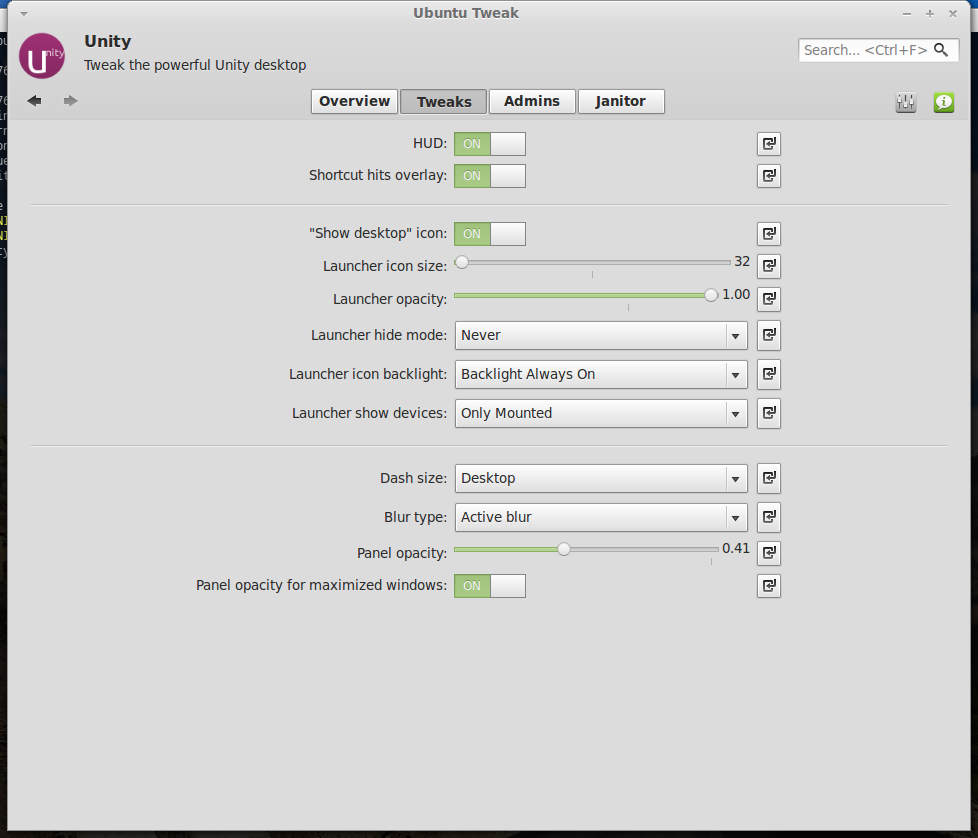
Task: Click the "Dash size:" label
Action: [x=414, y=478]
